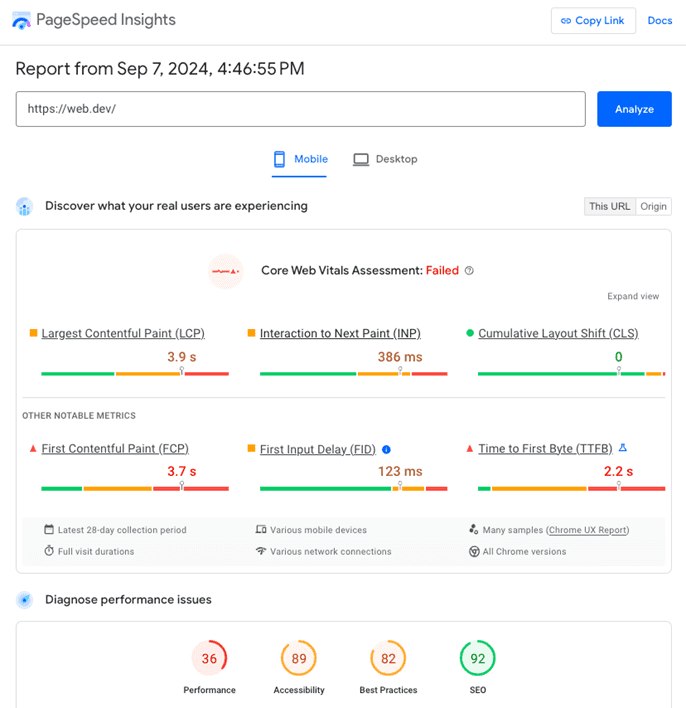Click the PageSpeed Insights logo icon
The height and width of the screenshot is (708, 686).
coord(21,20)
